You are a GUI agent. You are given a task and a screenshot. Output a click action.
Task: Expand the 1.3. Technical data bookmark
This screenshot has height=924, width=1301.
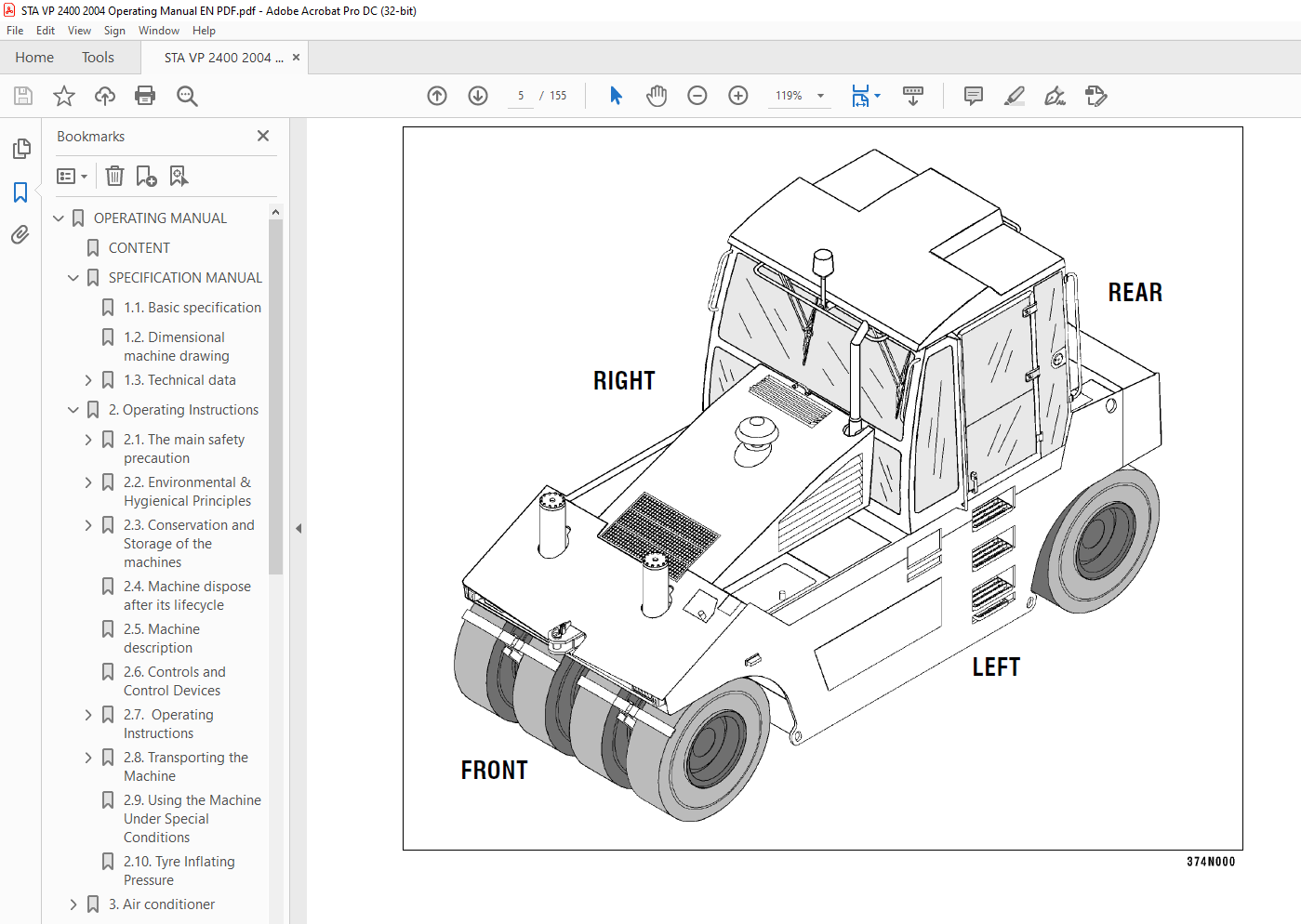[x=88, y=380]
